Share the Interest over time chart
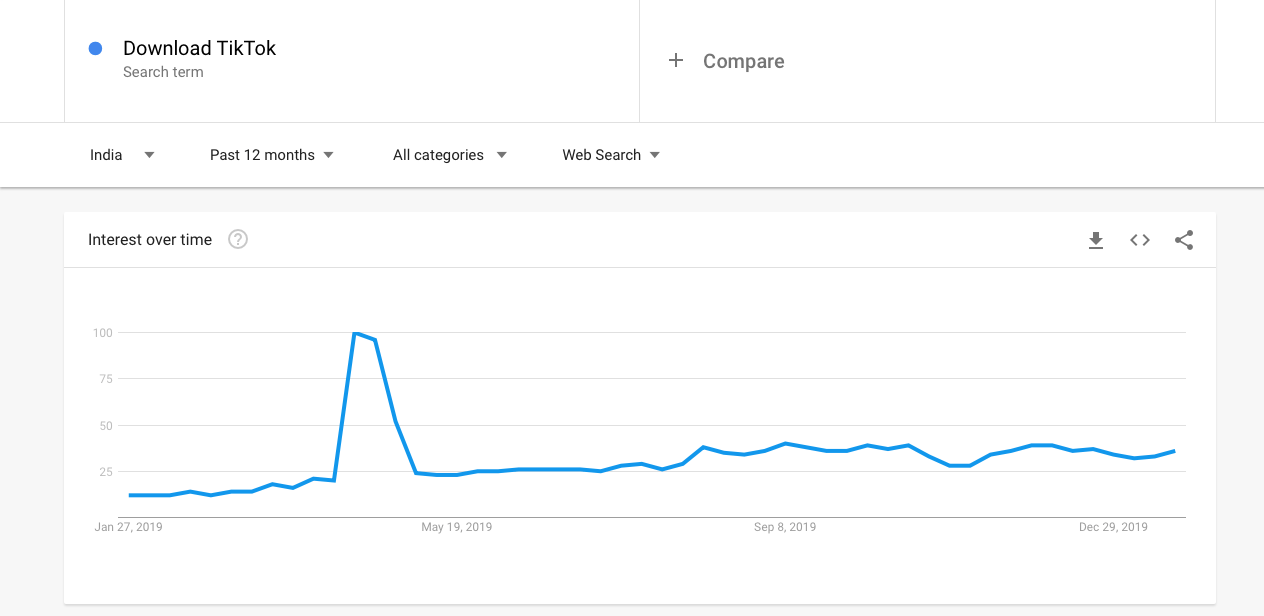Viewport: 1264px width, 616px height. click(x=1184, y=240)
